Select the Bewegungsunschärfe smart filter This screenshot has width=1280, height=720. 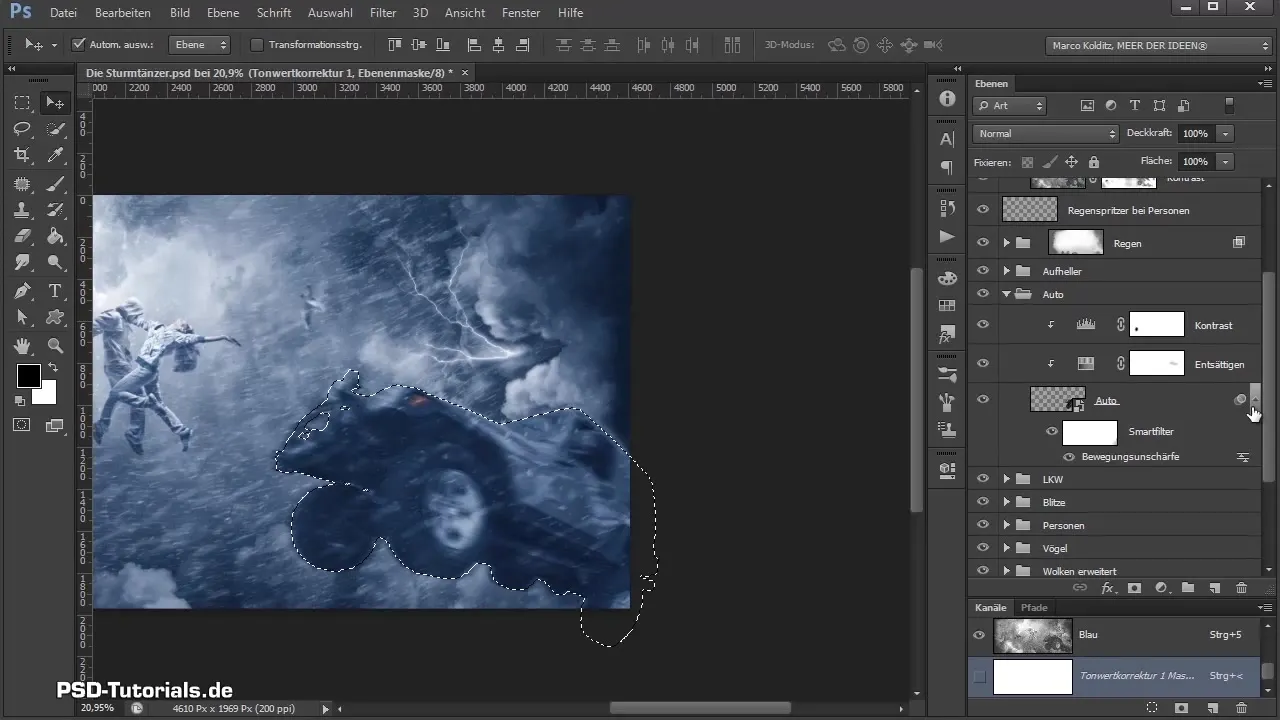(1130, 456)
